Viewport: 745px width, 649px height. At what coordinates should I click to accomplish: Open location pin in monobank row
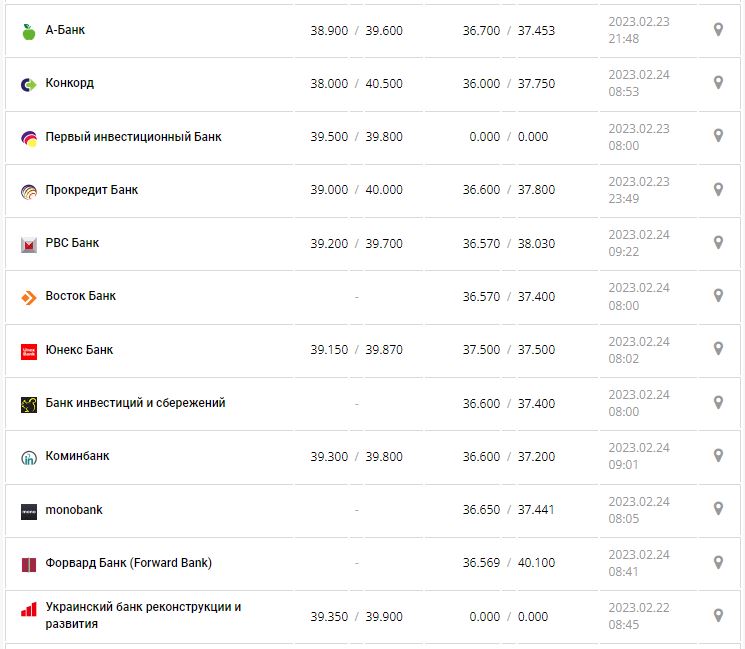[718, 510]
